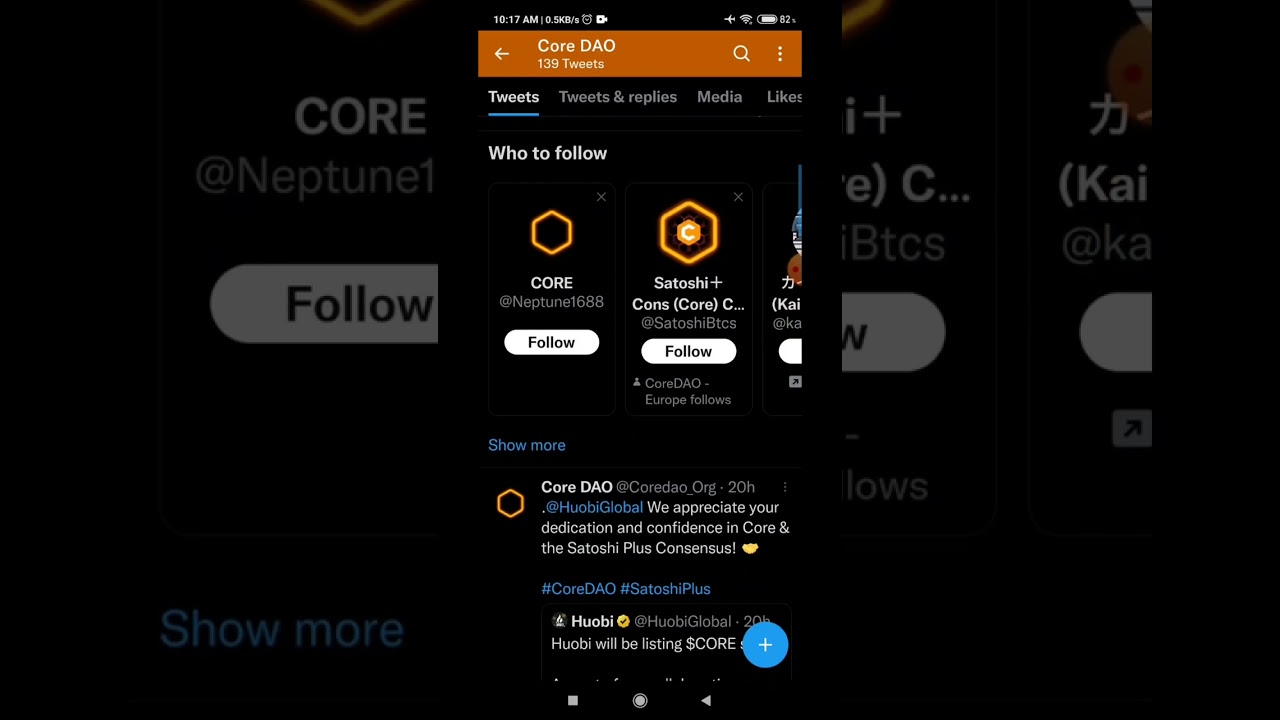Screen dimensions: 1280x720
Task: Tap the compose tweet plus button
Action: click(x=765, y=645)
